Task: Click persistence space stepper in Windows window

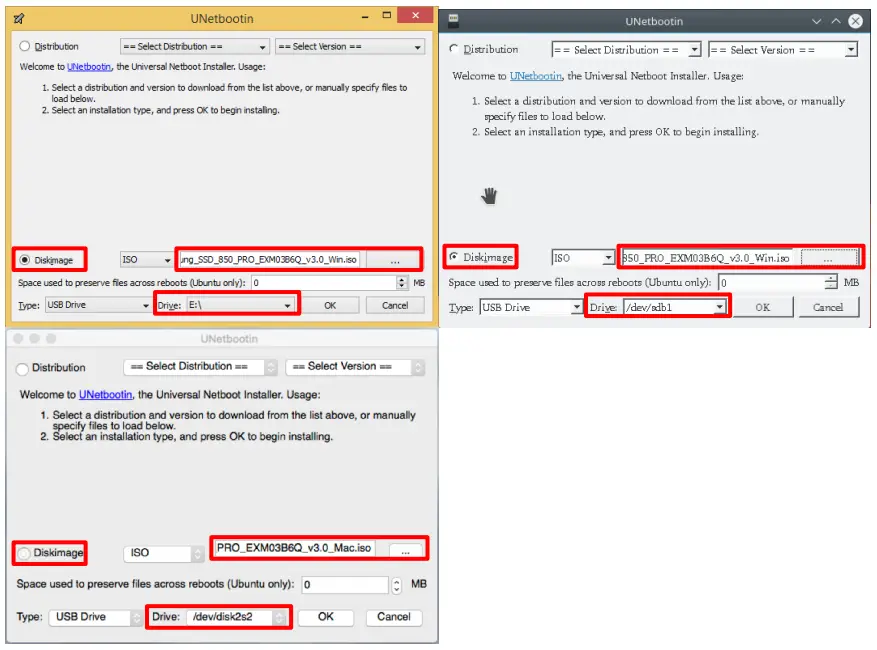Action: coord(402,282)
